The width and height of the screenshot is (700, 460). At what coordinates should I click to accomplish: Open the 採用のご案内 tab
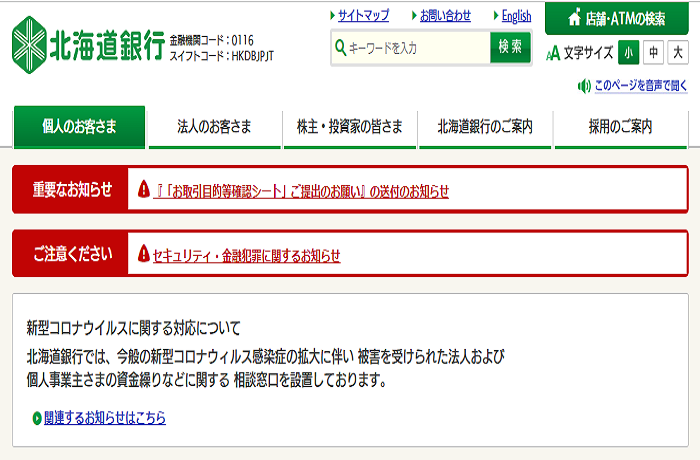(x=621, y=128)
